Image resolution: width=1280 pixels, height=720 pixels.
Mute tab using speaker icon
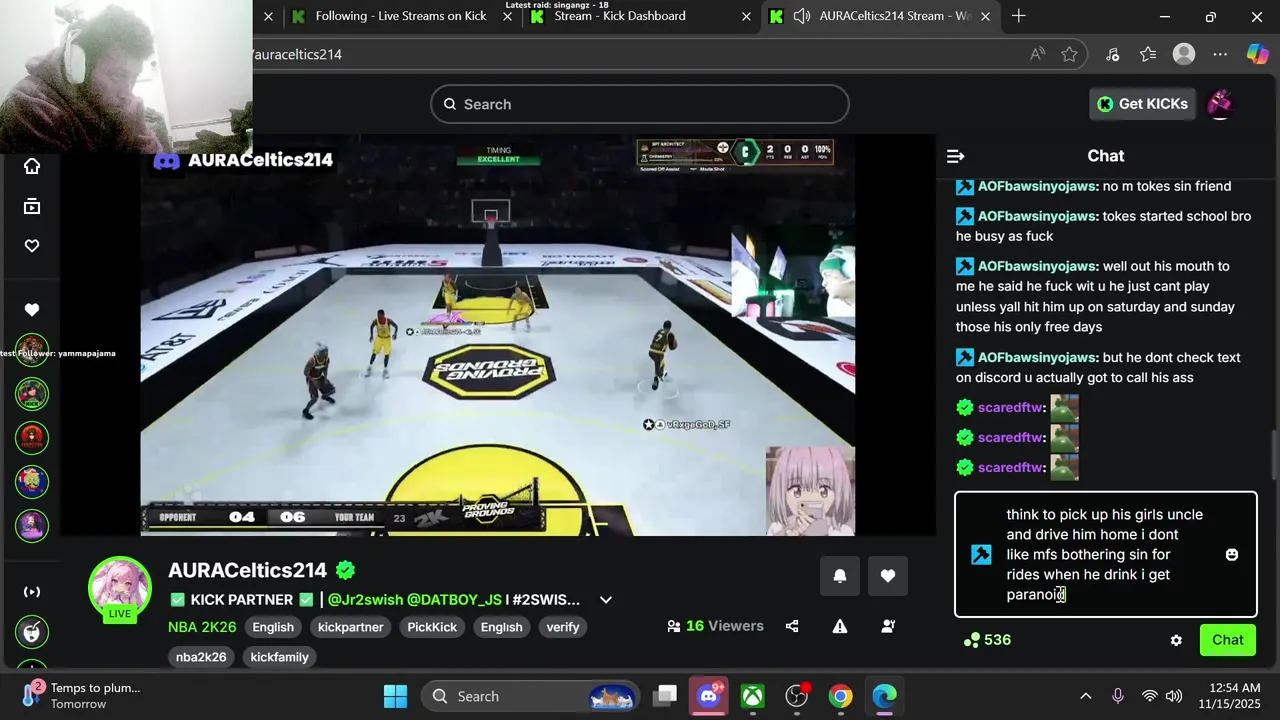pyautogui.click(x=802, y=16)
